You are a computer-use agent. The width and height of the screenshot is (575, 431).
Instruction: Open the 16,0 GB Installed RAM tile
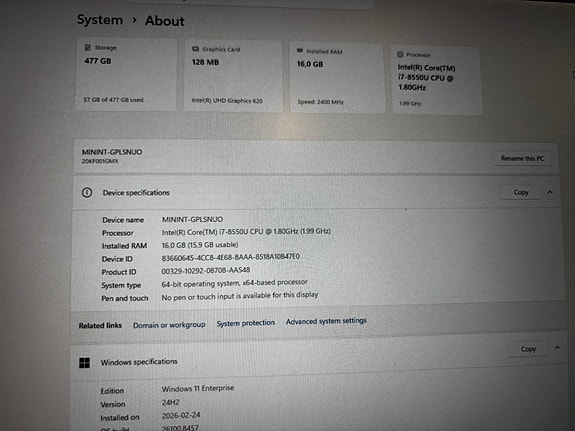pyautogui.click(x=337, y=78)
